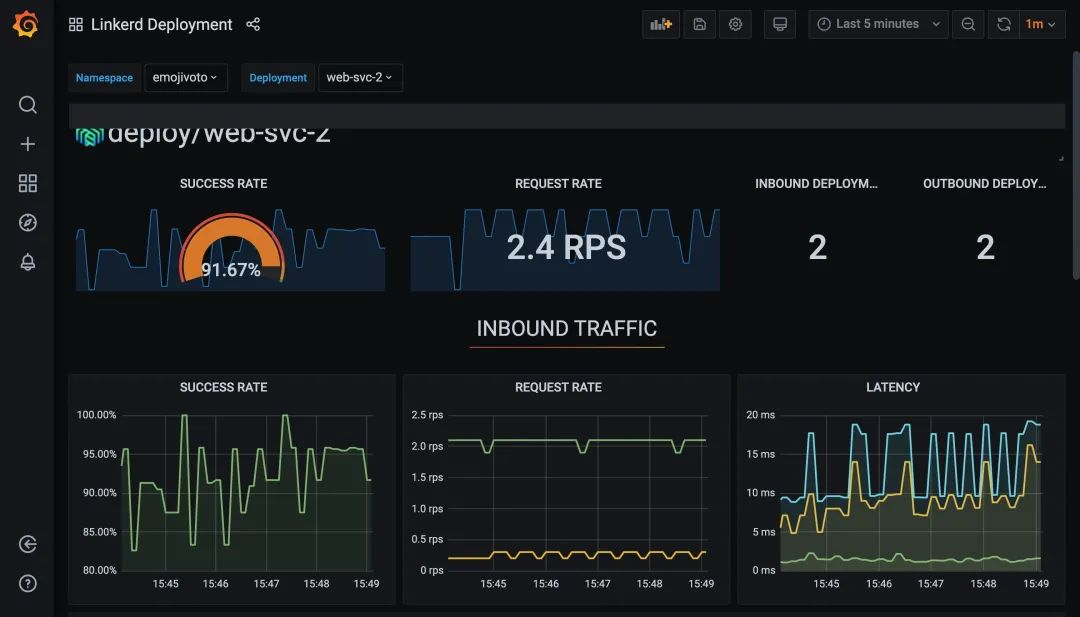Click the Create plus icon in sidebar
Viewport: 1080px width, 617px height.
[28, 144]
